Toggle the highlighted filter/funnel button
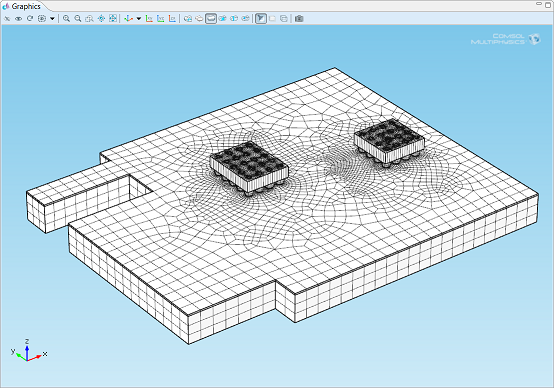 click(261, 19)
